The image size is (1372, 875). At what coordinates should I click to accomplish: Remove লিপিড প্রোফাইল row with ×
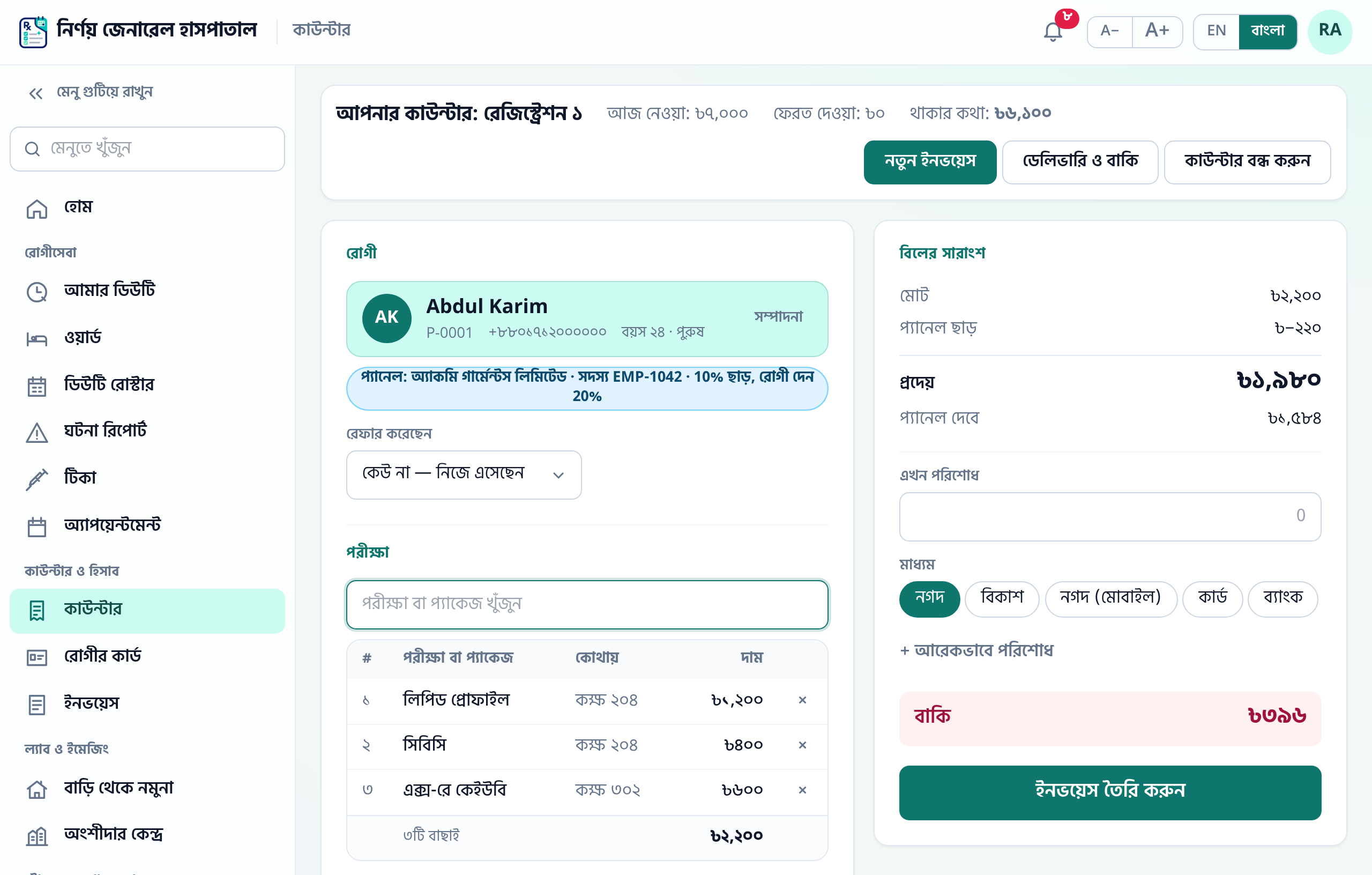point(802,700)
